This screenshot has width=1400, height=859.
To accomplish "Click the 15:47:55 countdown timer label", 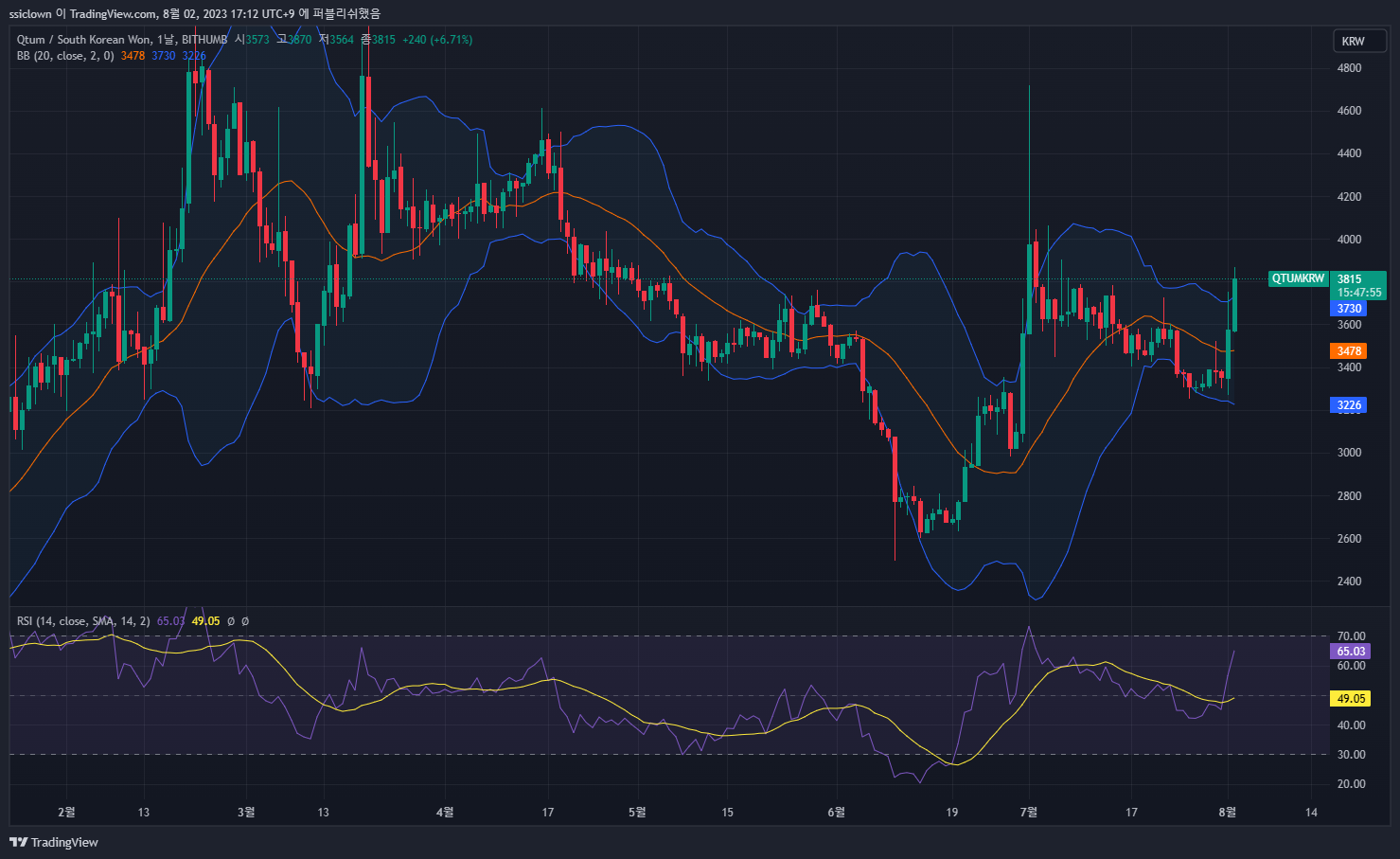I will [x=1359, y=293].
